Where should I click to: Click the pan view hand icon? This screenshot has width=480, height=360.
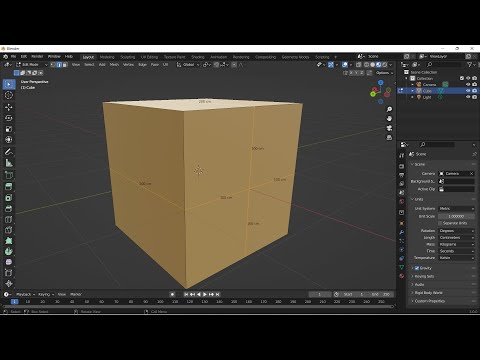point(389,119)
